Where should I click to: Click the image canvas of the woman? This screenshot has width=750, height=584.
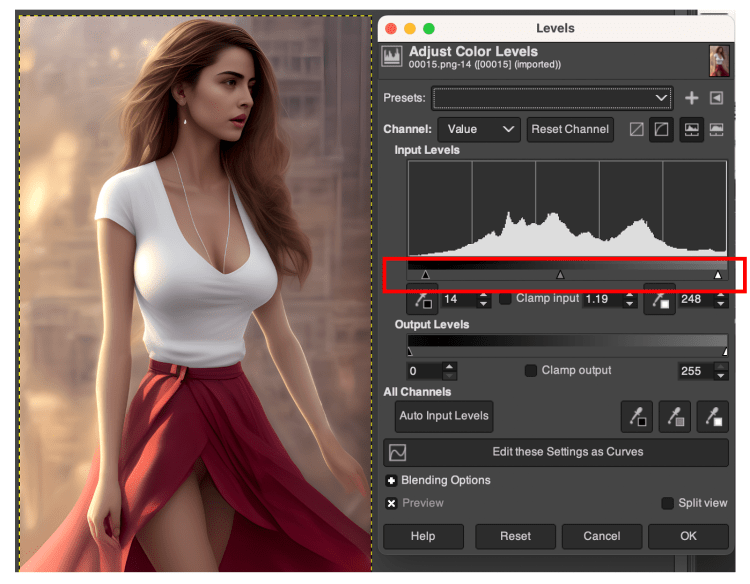tap(195, 293)
